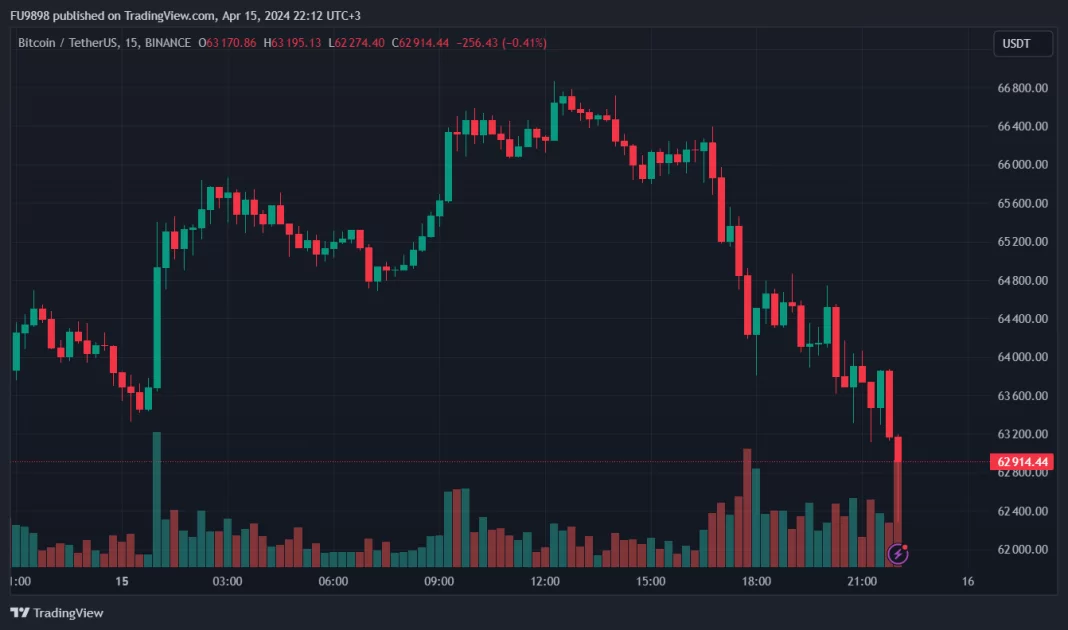
Task: Click the 03:00 time axis label
Action: click(227, 581)
